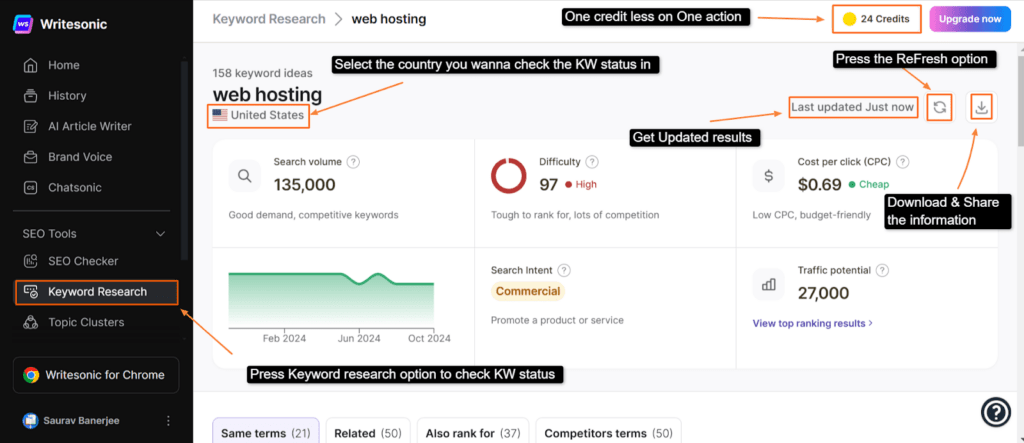The width and height of the screenshot is (1024, 443).
Task: Click the Topic Clusters icon
Action: (30, 322)
